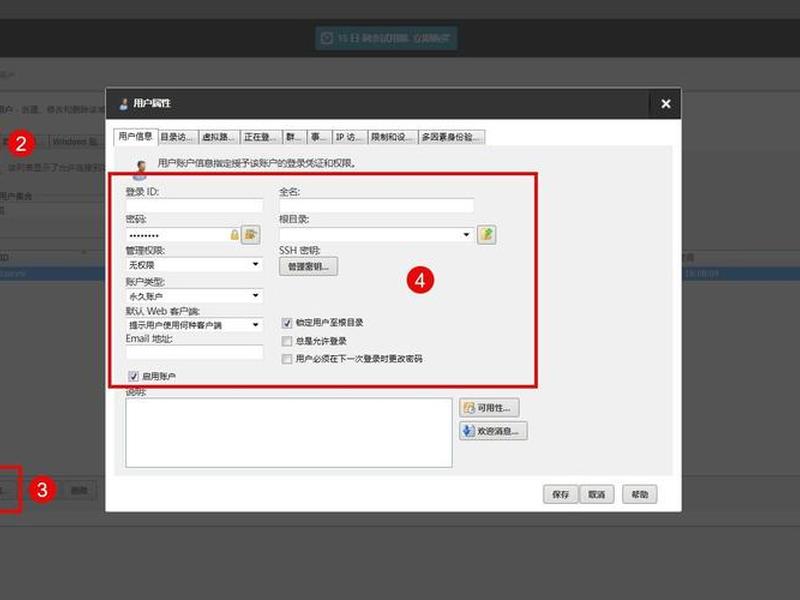
Task: Switch to the 用户信息 tab
Action: point(136,136)
